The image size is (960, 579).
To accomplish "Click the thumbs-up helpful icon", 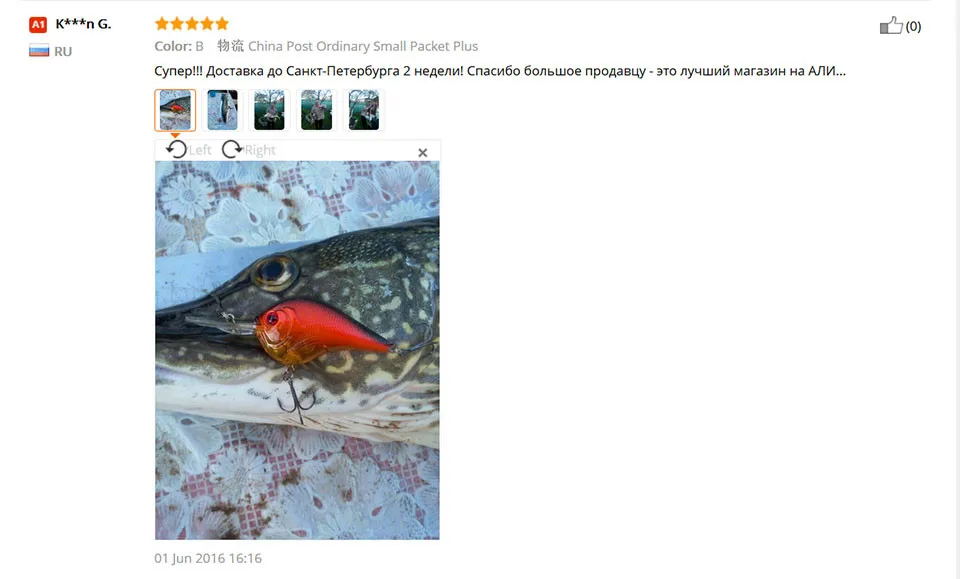I will [x=891, y=26].
